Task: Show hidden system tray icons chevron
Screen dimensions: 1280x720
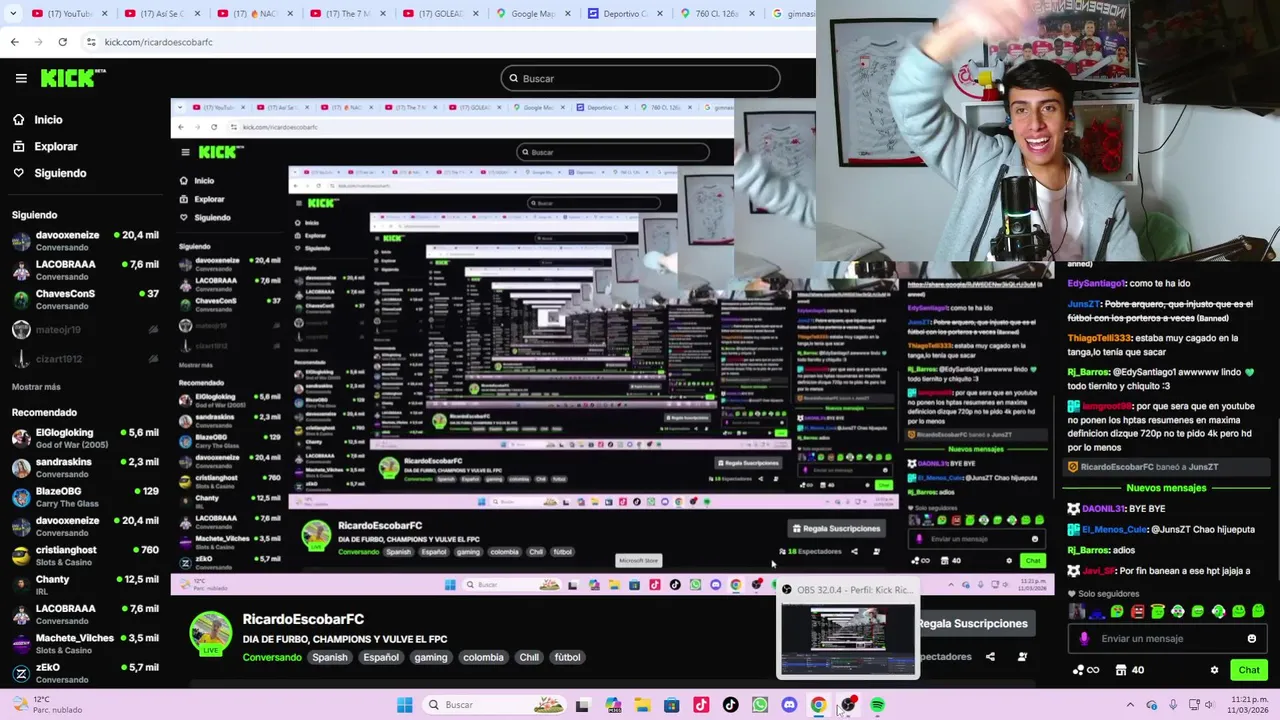Action: [x=1130, y=705]
